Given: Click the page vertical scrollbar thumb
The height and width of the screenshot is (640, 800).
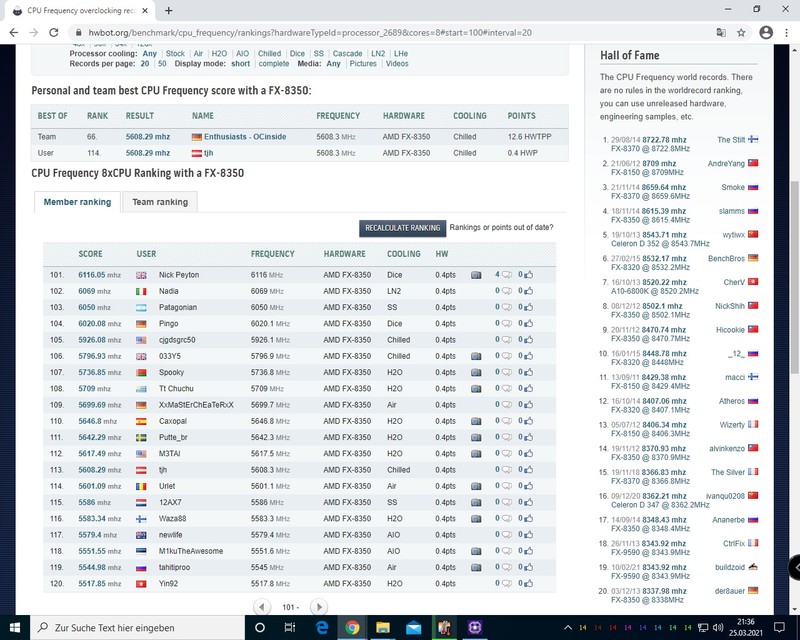Looking at the screenshot, I should tap(794, 278).
